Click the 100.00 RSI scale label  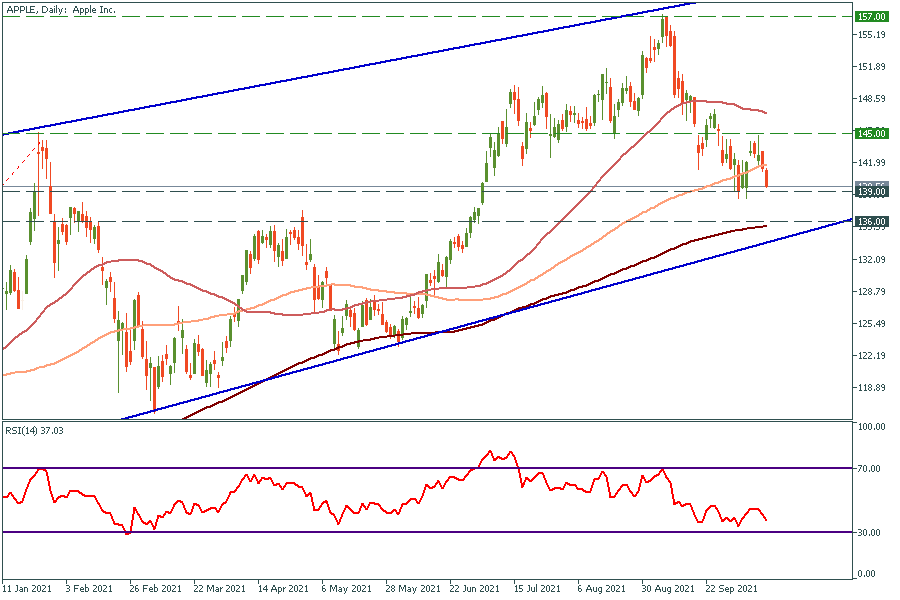click(x=873, y=427)
